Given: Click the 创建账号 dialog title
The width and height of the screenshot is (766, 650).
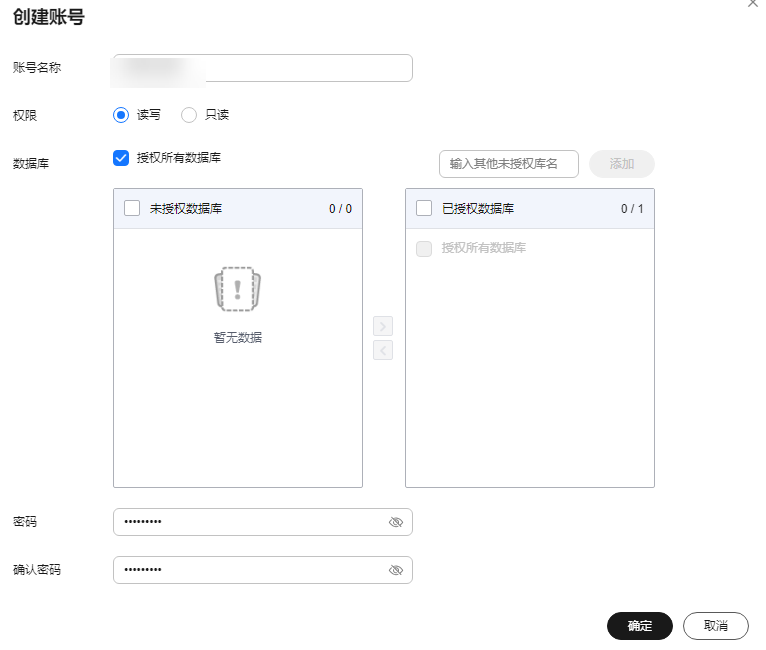Looking at the screenshot, I should click(49, 17).
